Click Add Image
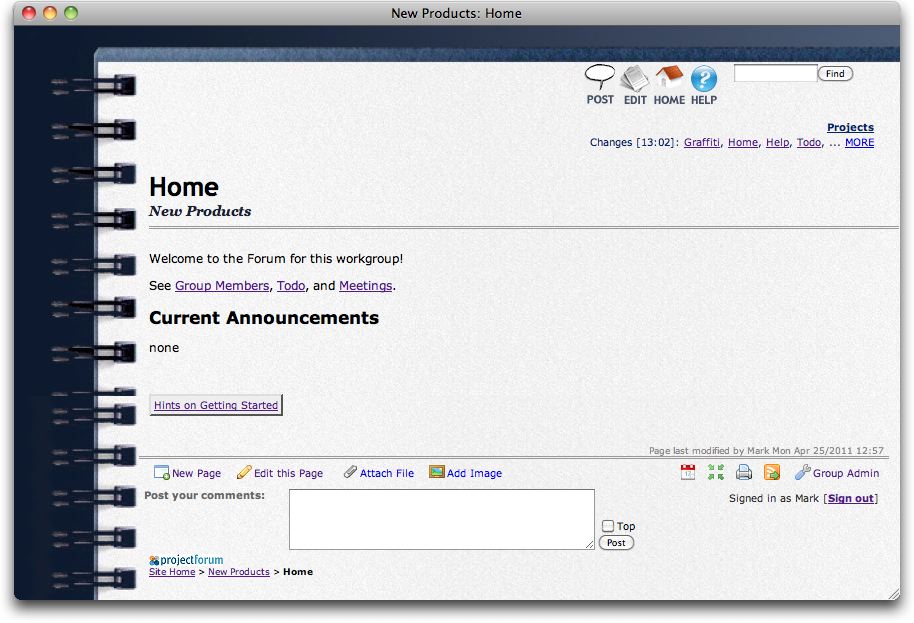Viewport: 914px width, 623px height. click(466, 473)
